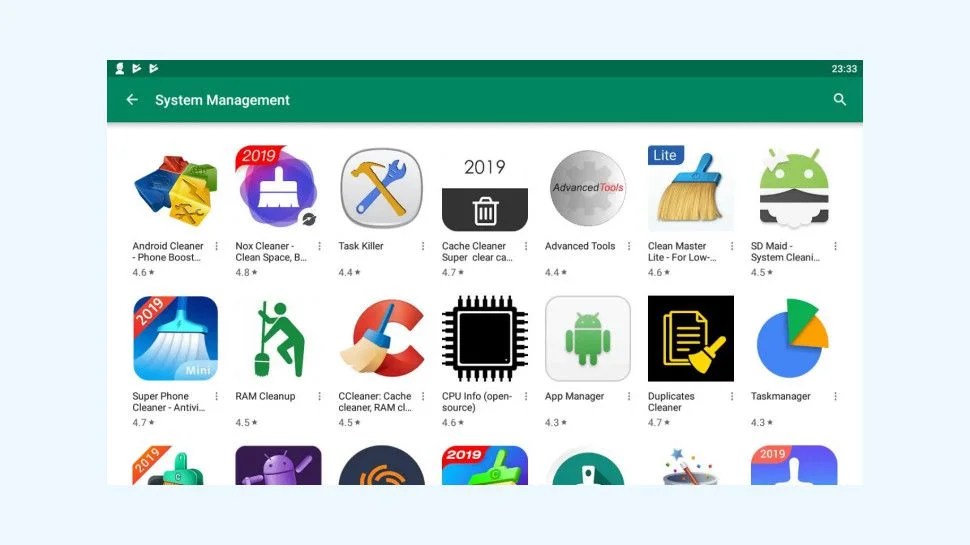The height and width of the screenshot is (545, 970).
Task: Click the Cache Cleaner Super clear title
Action: pyautogui.click(x=477, y=252)
